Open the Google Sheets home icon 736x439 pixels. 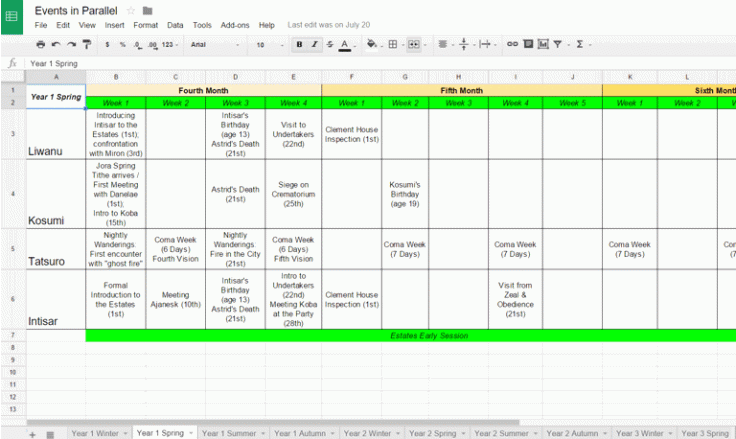(12, 17)
